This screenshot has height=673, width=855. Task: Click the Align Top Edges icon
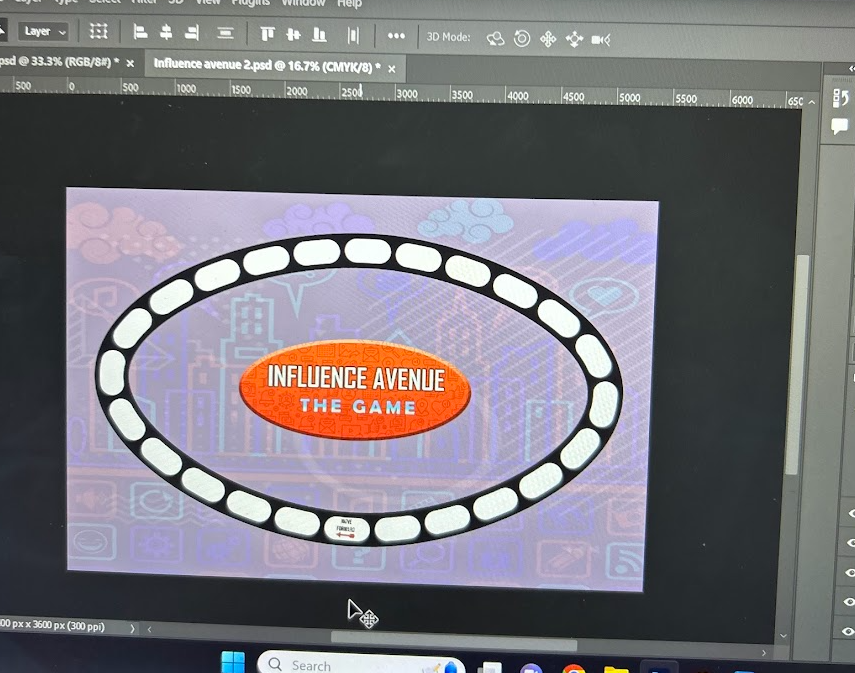267,34
